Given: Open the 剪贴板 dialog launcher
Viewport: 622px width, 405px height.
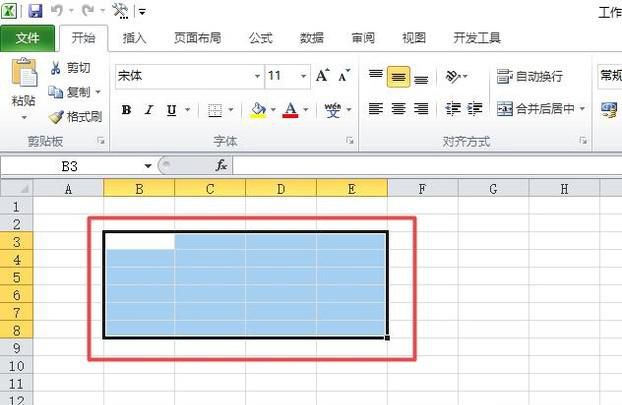Looking at the screenshot, I should click(101, 141).
